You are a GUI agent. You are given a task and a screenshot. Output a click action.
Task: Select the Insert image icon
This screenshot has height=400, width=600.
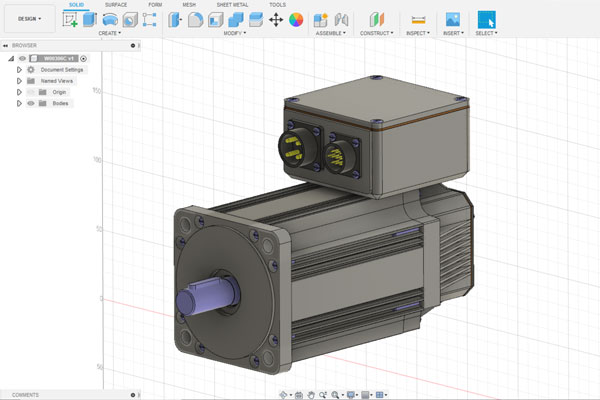453,19
